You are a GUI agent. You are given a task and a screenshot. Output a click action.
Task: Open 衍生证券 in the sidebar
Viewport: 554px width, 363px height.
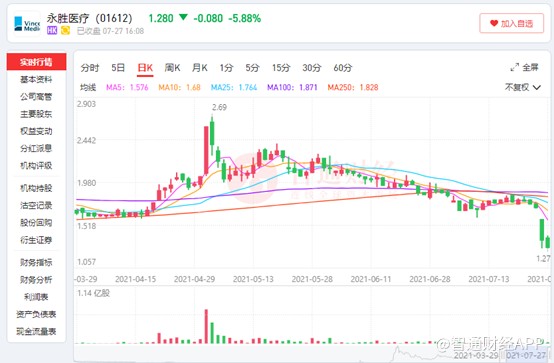pos(36,240)
